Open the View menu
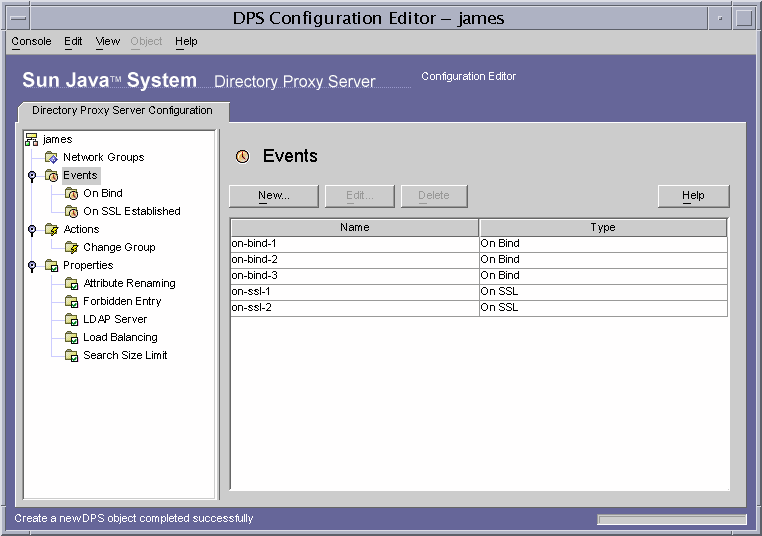The image size is (762, 536). click(107, 41)
